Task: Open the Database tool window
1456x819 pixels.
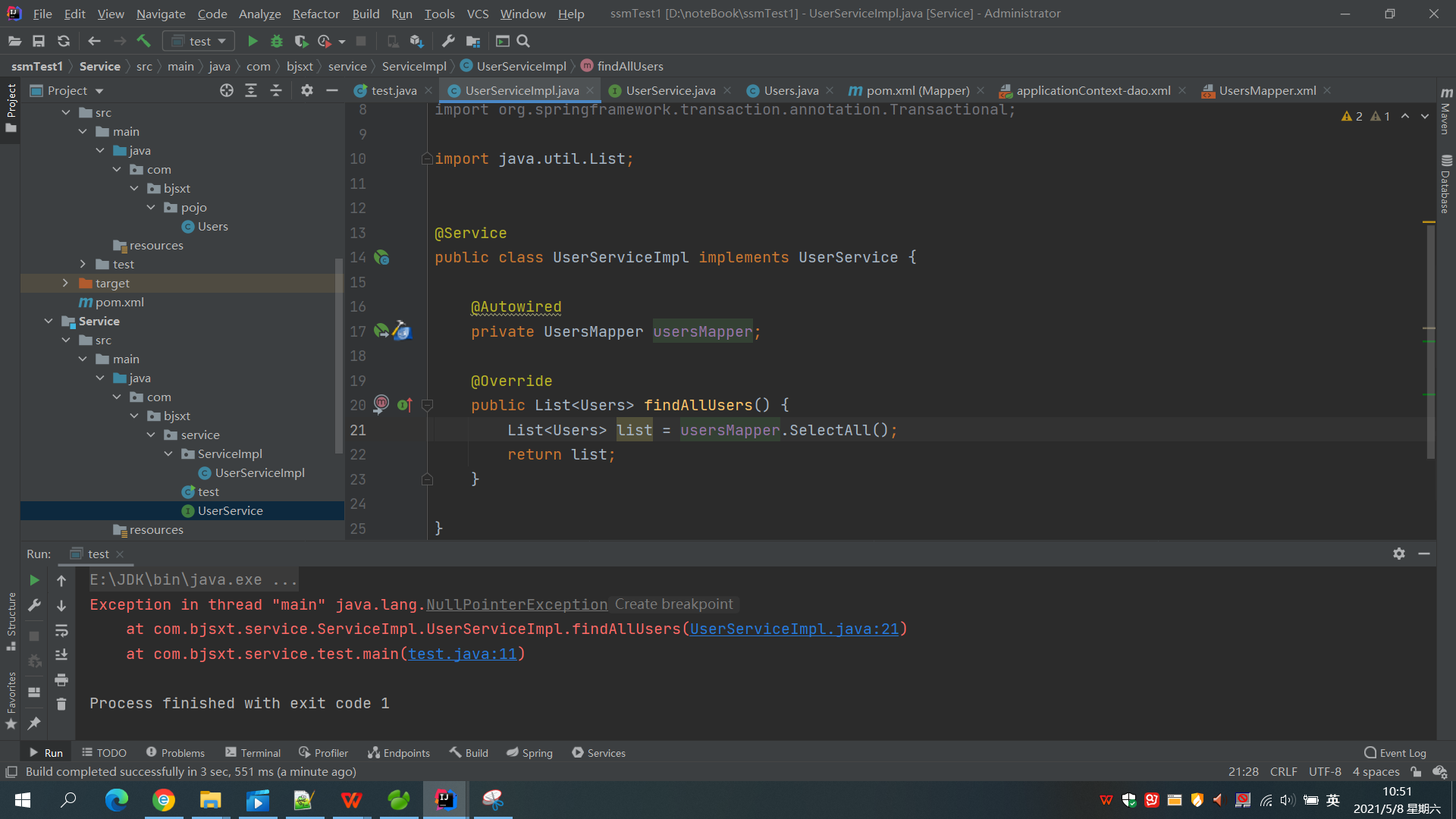Action: click(1446, 184)
